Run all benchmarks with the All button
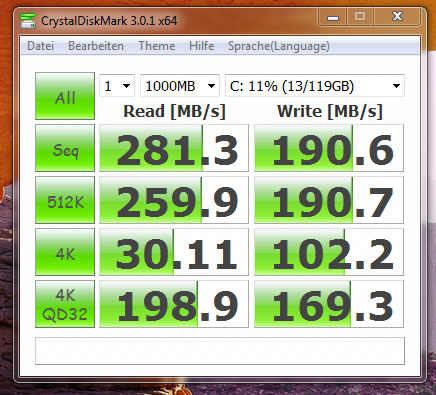436x395 pixels. (x=65, y=96)
